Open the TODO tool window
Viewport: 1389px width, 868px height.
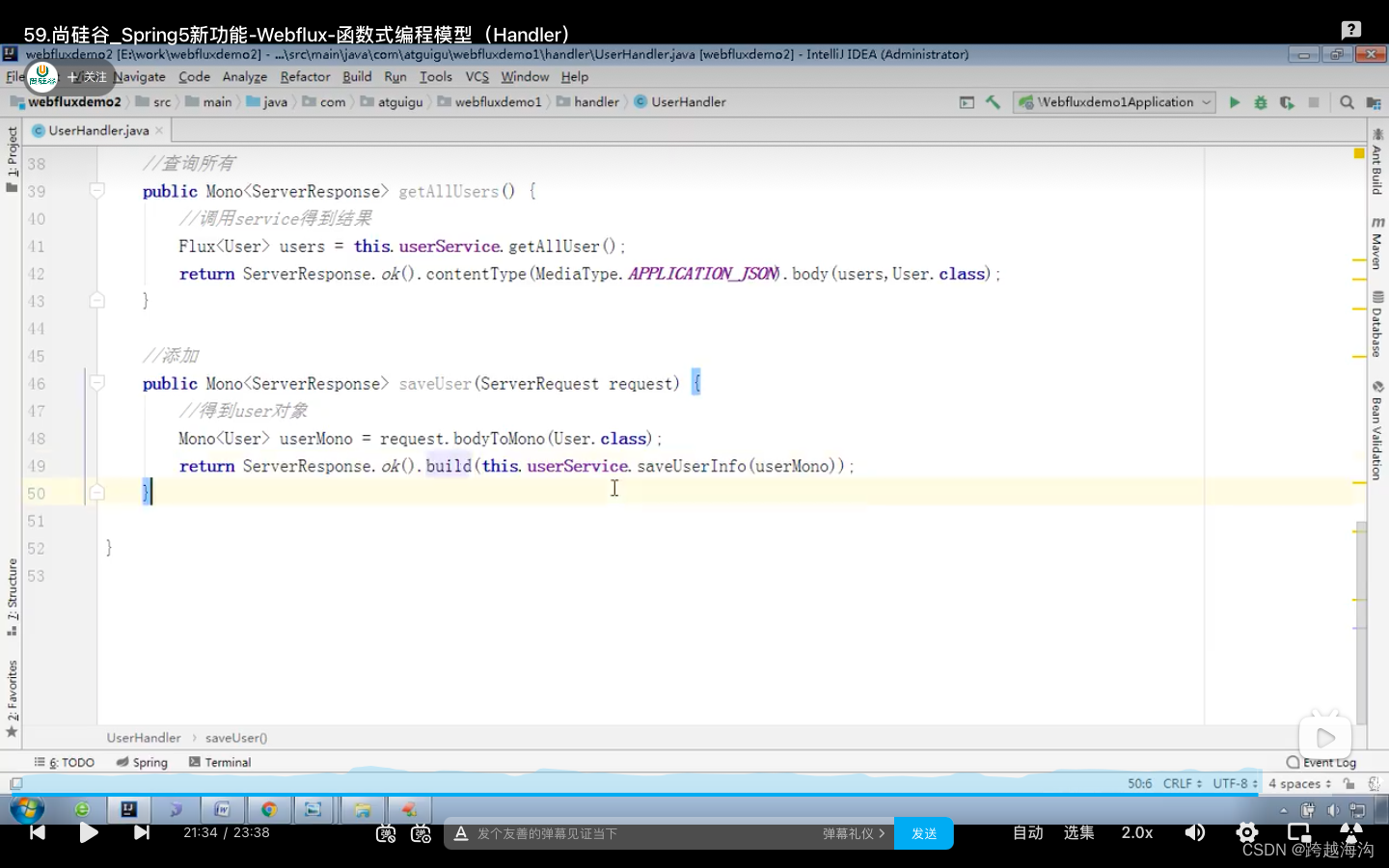point(65,762)
